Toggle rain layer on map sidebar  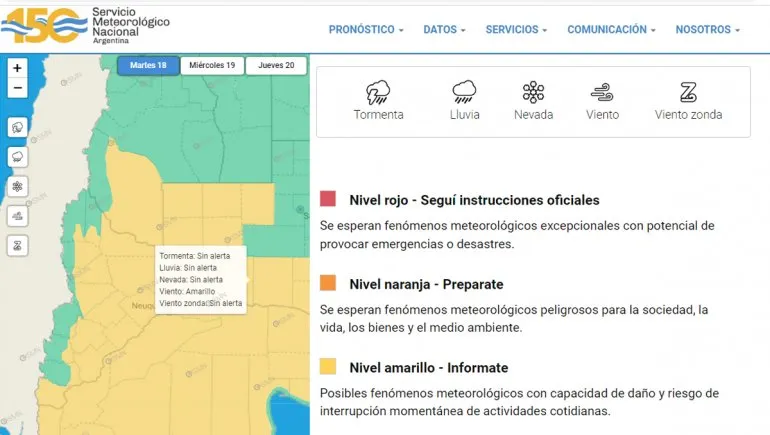coord(17,157)
